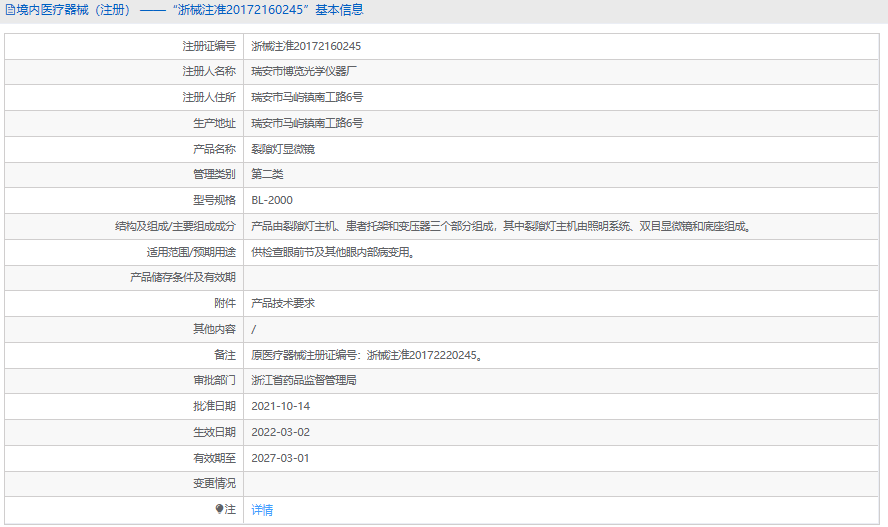Open the 详情 link in the 注 row
Screen dimensions: 888x527
tap(262, 510)
